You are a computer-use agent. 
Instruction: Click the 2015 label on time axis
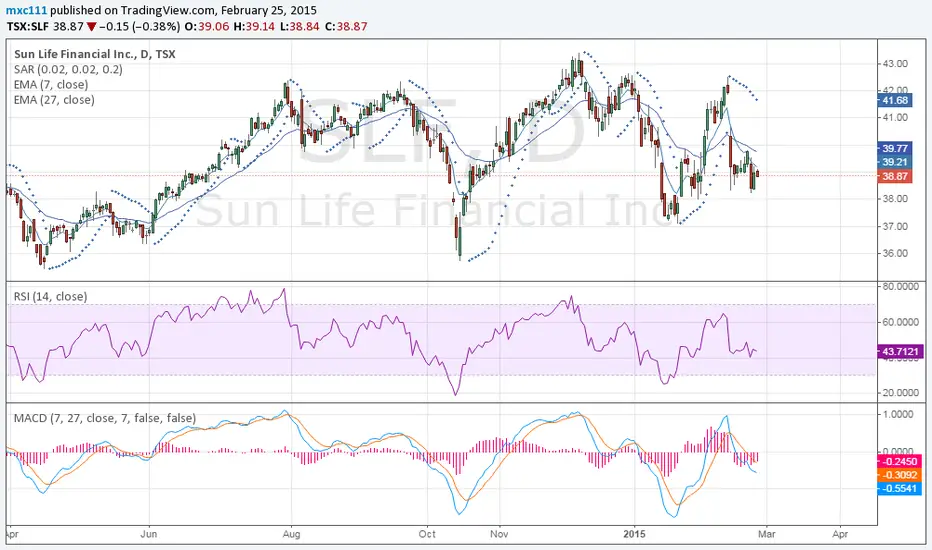(x=634, y=534)
